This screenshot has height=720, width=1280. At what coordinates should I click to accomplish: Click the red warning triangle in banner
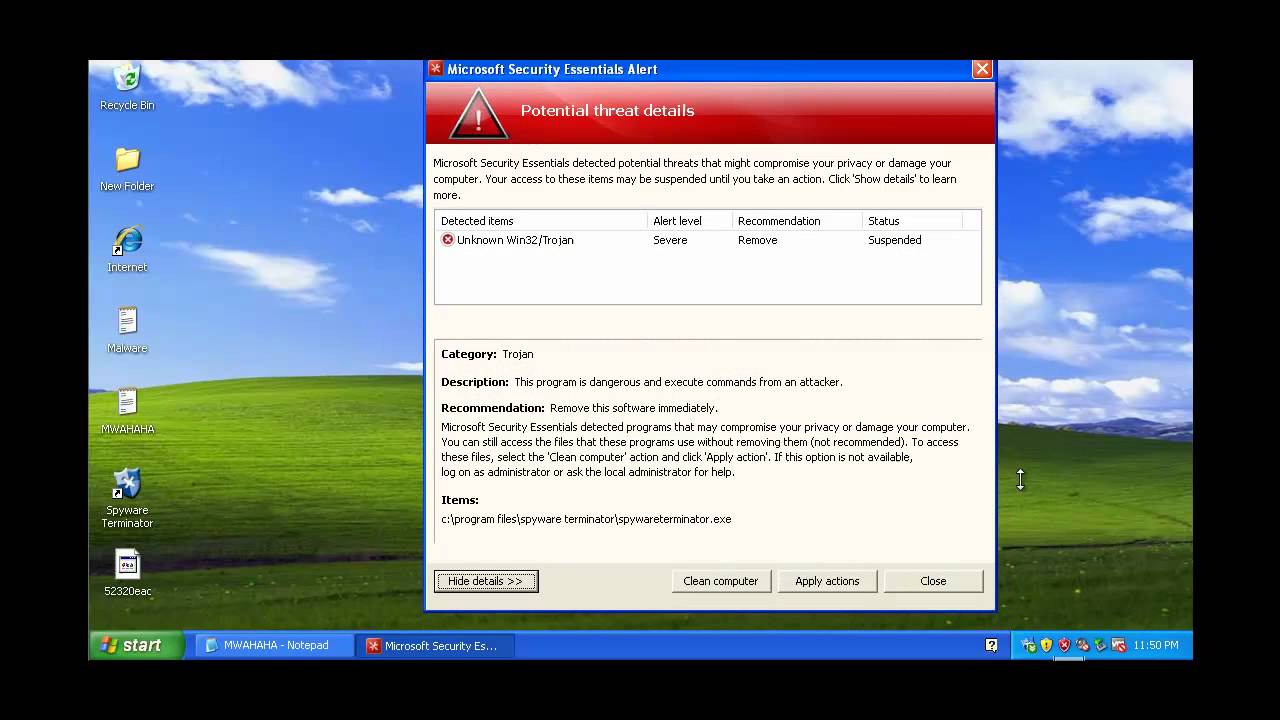478,114
